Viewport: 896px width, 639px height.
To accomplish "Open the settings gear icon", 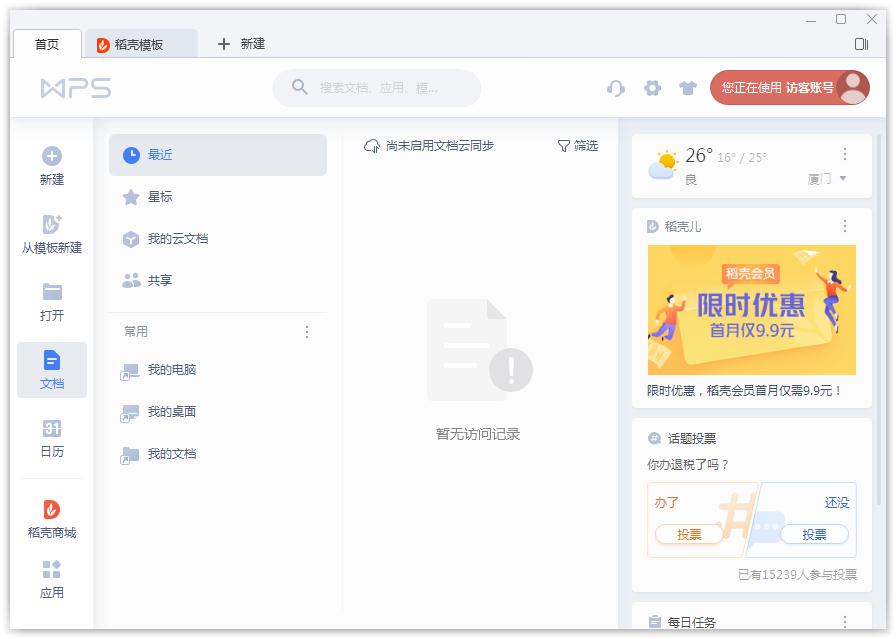I will [x=653, y=88].
